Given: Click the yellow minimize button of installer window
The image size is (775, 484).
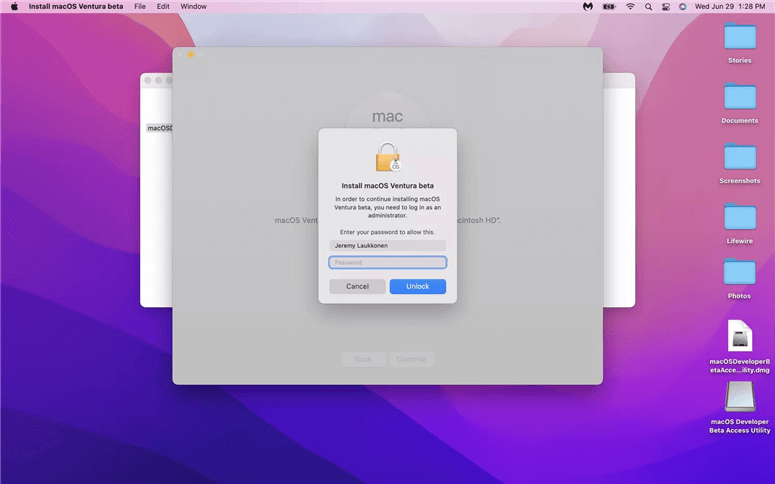Looking at the screenshot, I should (191, 54).
